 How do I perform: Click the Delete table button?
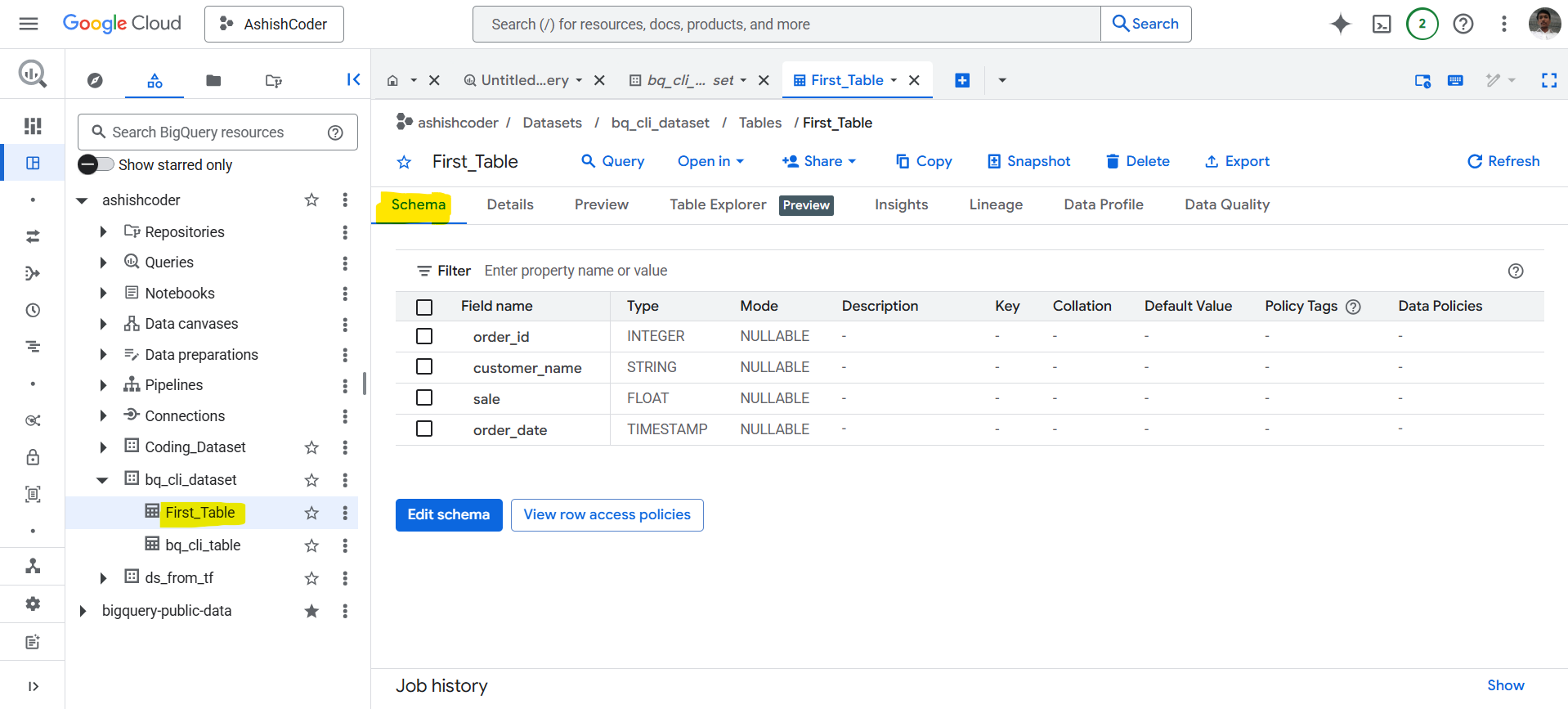1138,162
